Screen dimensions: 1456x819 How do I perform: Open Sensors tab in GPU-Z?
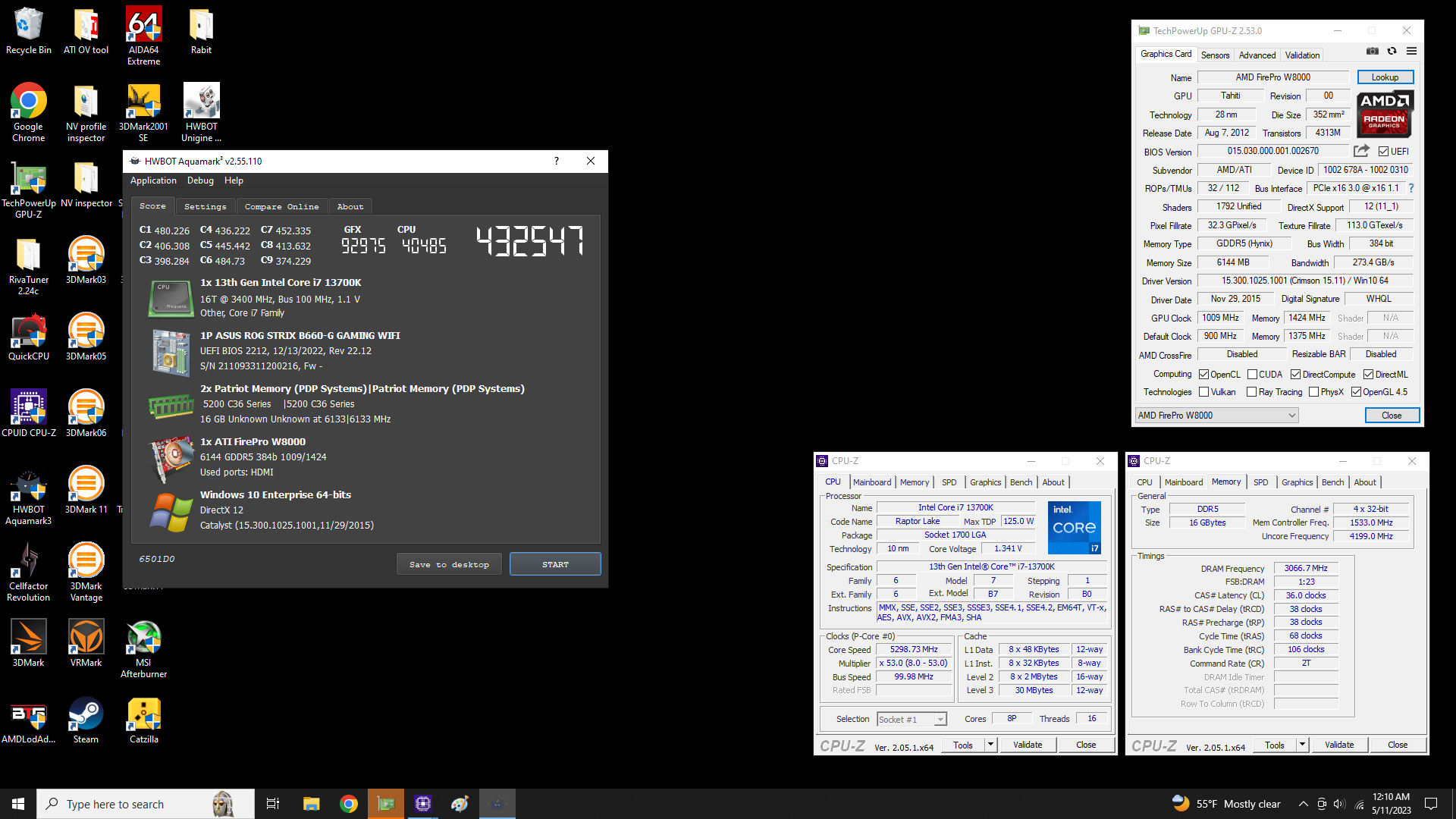pyautogui.click(x=1215, y=55)
